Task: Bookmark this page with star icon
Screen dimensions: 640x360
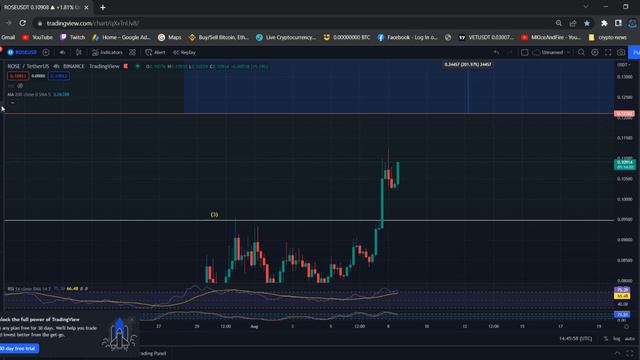Action: 587,23
